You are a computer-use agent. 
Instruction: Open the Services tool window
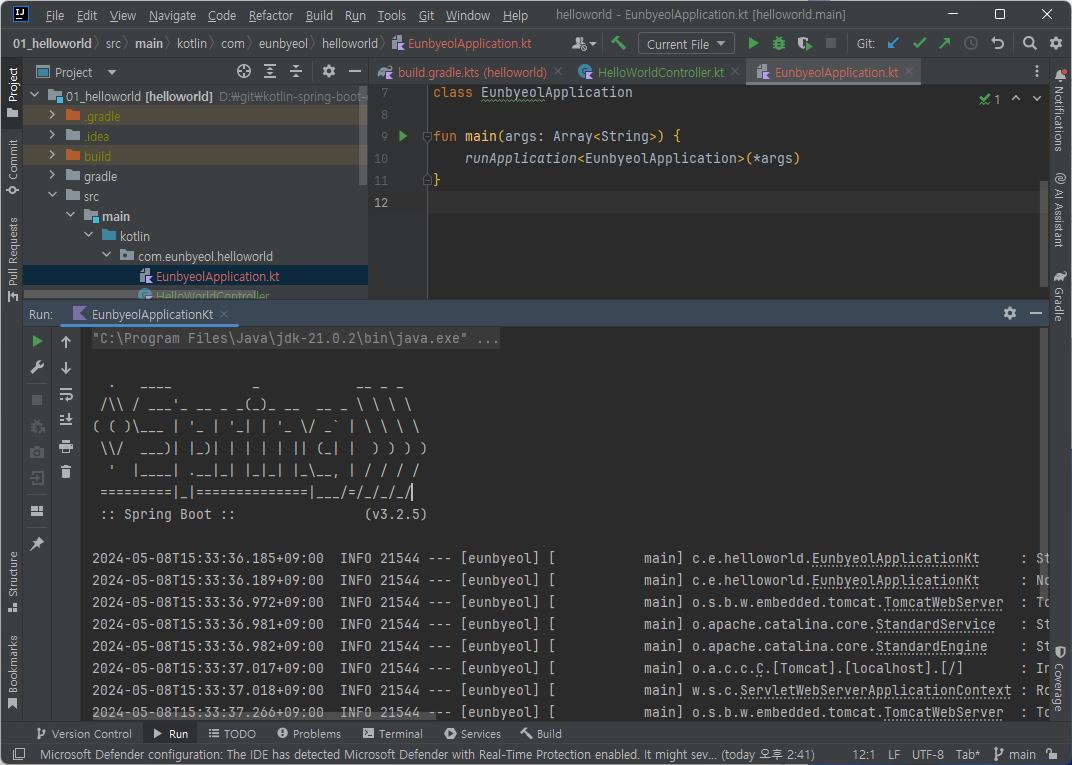[x=472, y=734]
